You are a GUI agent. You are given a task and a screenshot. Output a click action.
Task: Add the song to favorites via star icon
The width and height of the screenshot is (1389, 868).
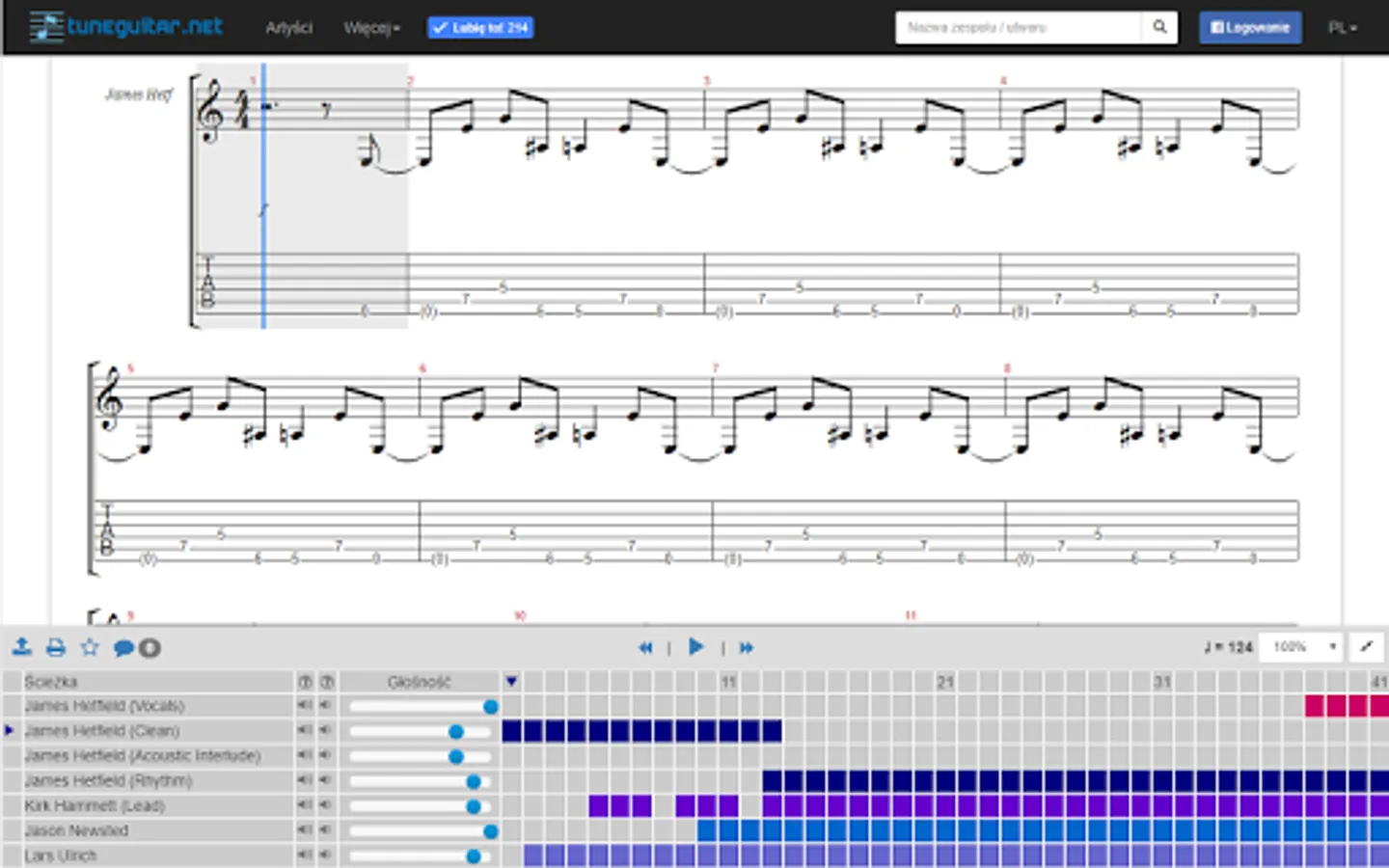(x=90, y=647)
